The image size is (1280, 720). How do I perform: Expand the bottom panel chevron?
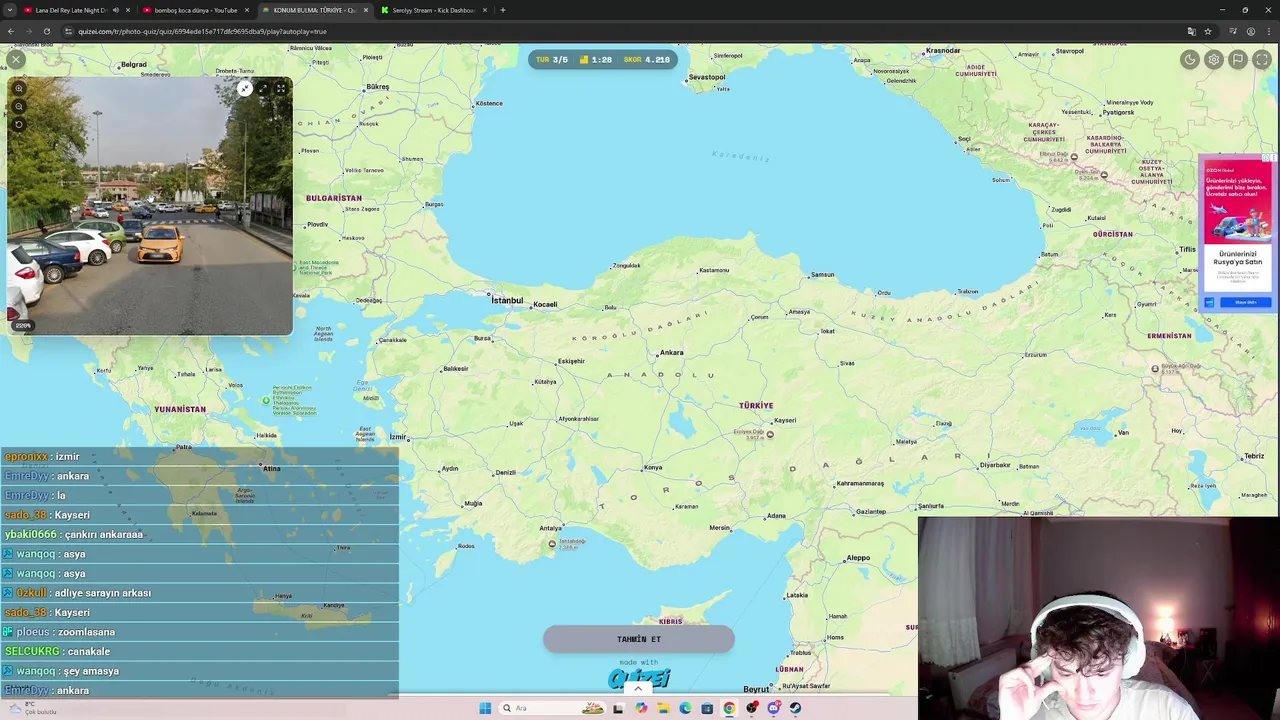pyautogui.click(x=638, y=688)
